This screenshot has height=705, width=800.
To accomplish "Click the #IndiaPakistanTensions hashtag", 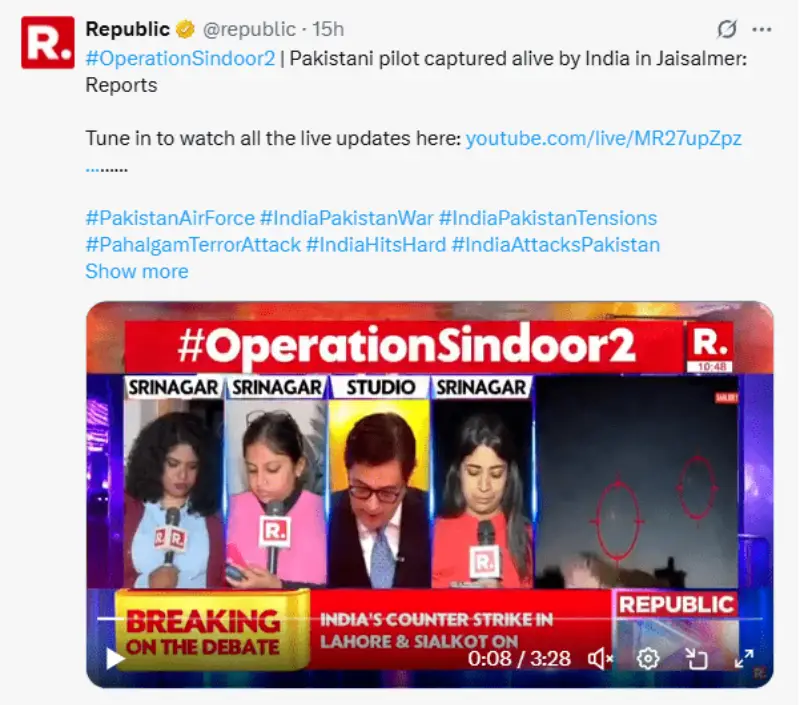I will point(548,218).
